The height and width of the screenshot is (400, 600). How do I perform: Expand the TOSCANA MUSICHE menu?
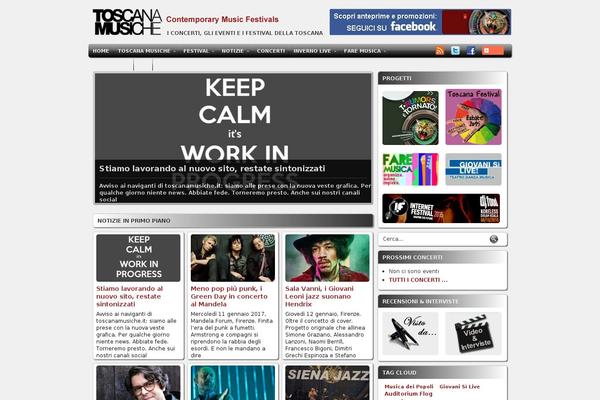coord(146,51)
